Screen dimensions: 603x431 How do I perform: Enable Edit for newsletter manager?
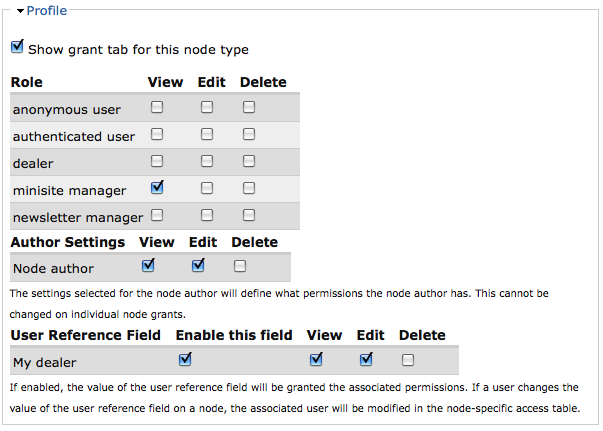[x=207, y=214]
